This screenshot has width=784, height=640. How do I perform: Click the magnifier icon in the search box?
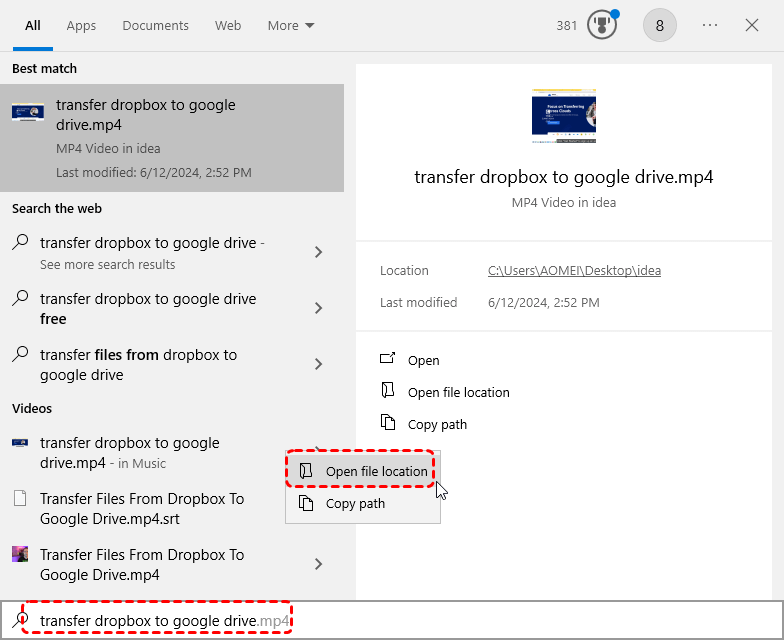click(x=20, y=620)
